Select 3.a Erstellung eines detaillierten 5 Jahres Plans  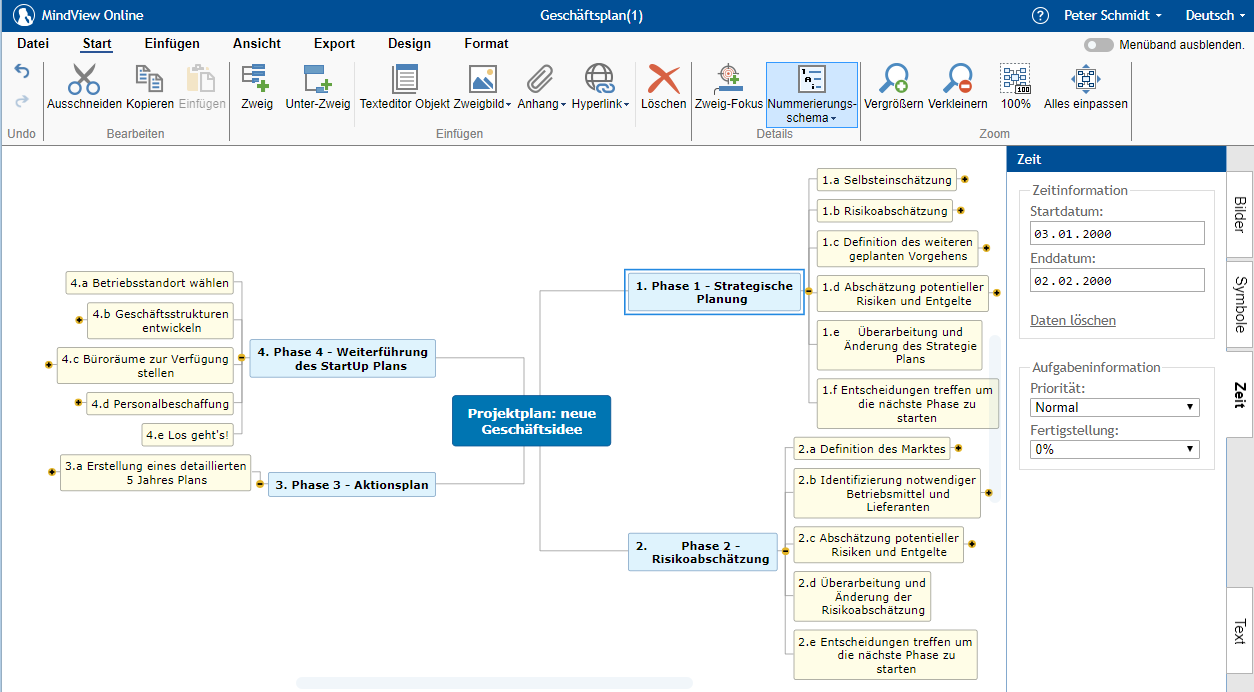[154, 473]
